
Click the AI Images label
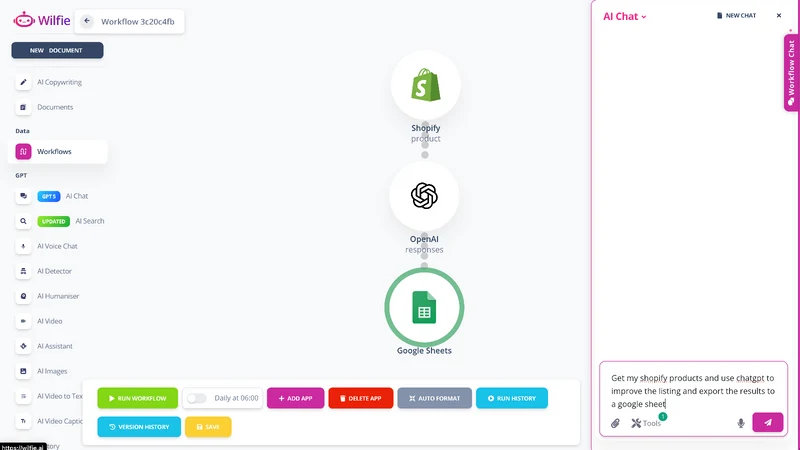pyautogui.click(x=52, y=371)
